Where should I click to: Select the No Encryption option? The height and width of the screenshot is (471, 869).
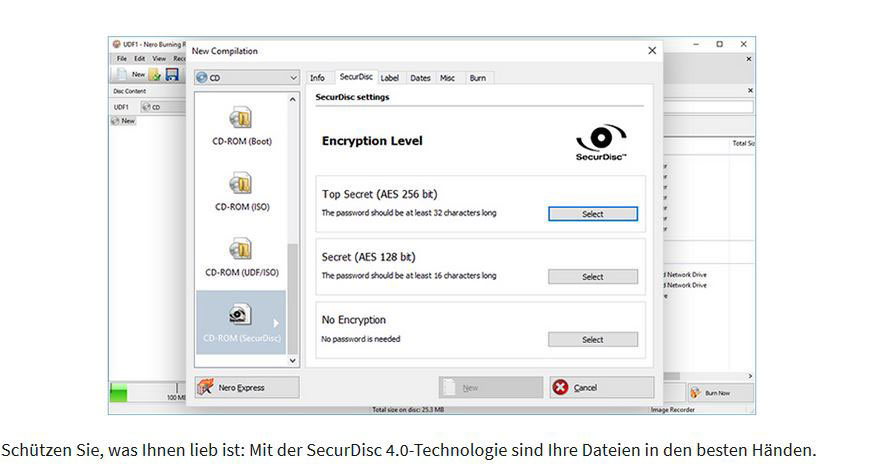click(x=593, y=339)
